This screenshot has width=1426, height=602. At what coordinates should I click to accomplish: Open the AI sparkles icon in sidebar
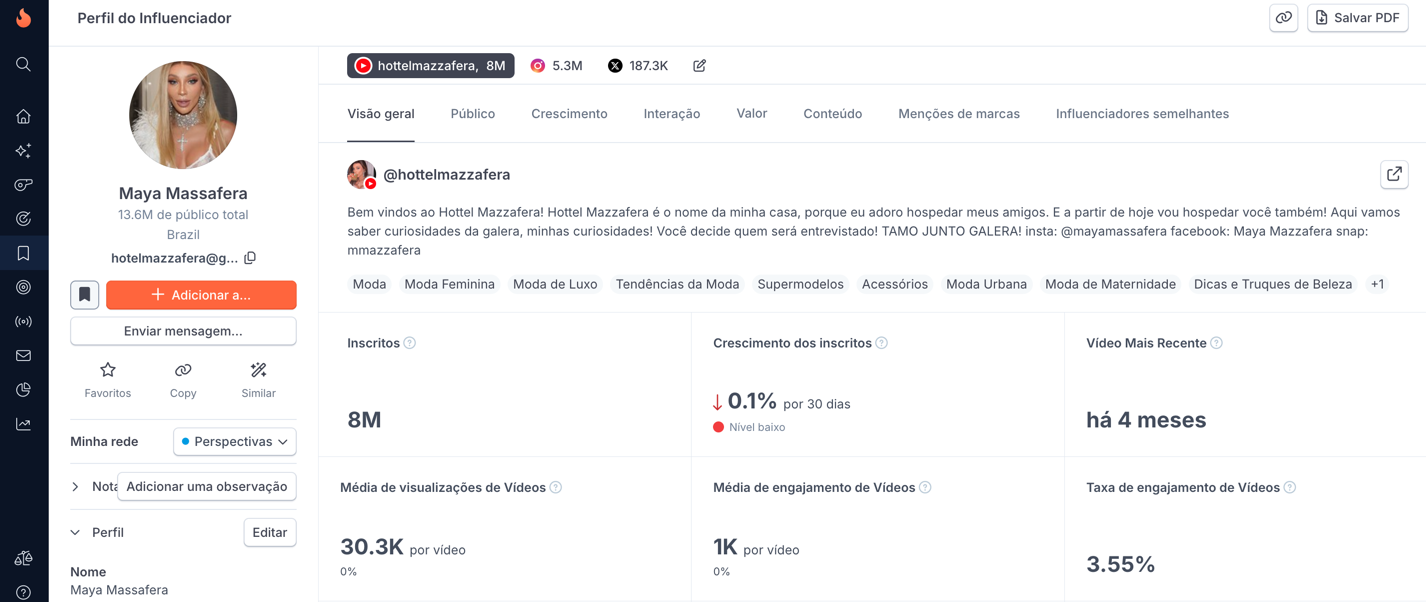point(23,151)
